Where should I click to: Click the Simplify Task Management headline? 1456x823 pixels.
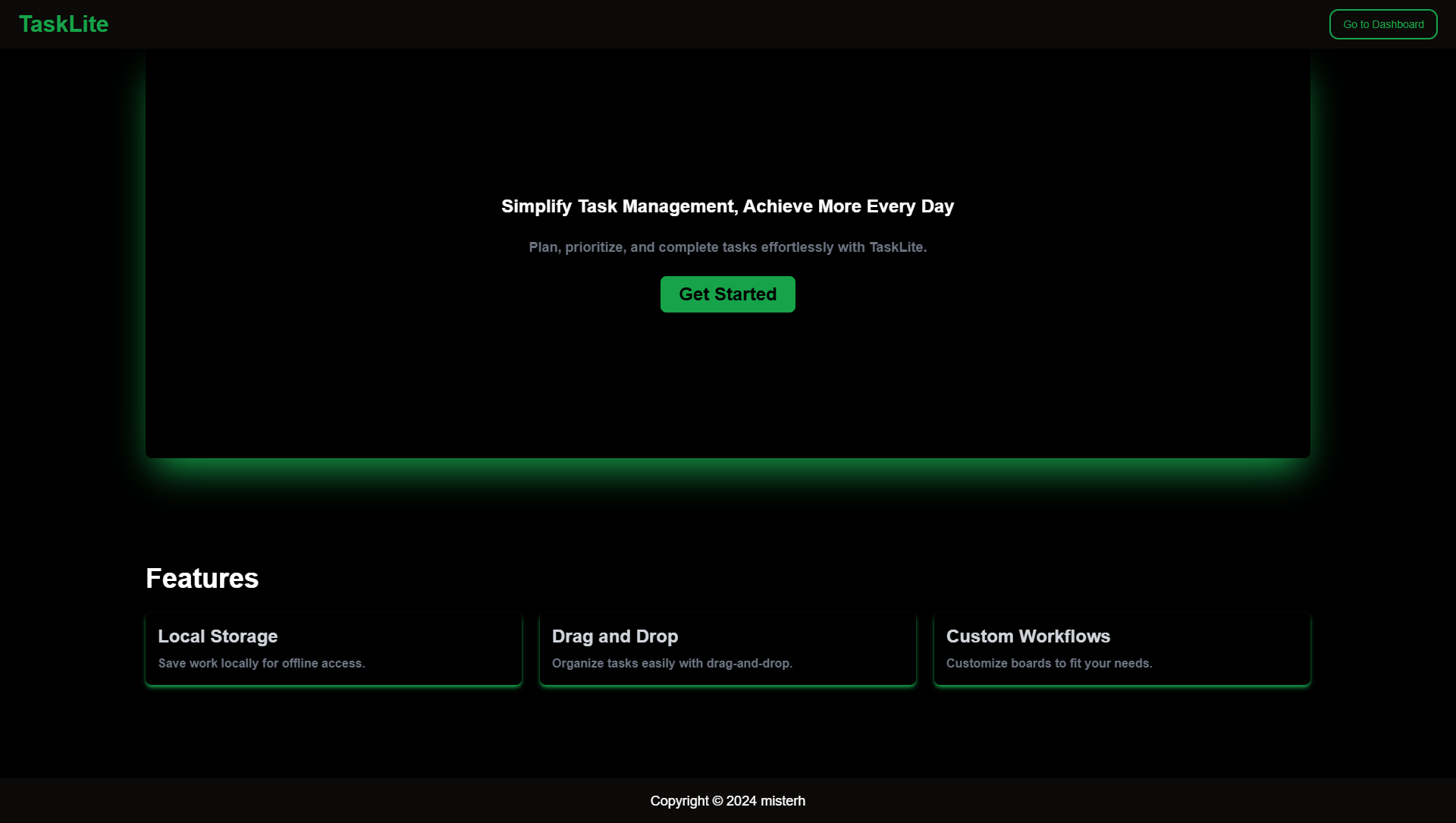(x=726, y=206)
